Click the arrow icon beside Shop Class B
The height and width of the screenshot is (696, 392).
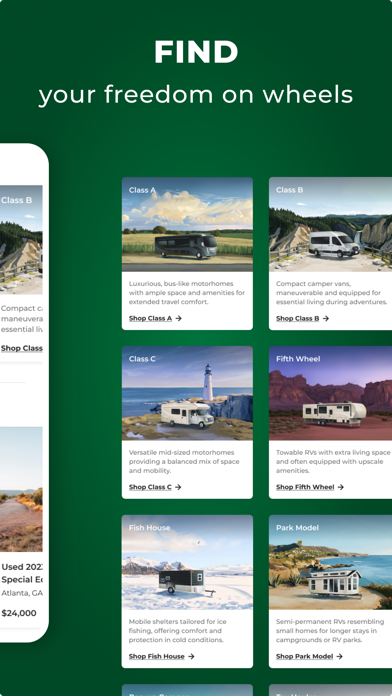(x=326, y=318)
